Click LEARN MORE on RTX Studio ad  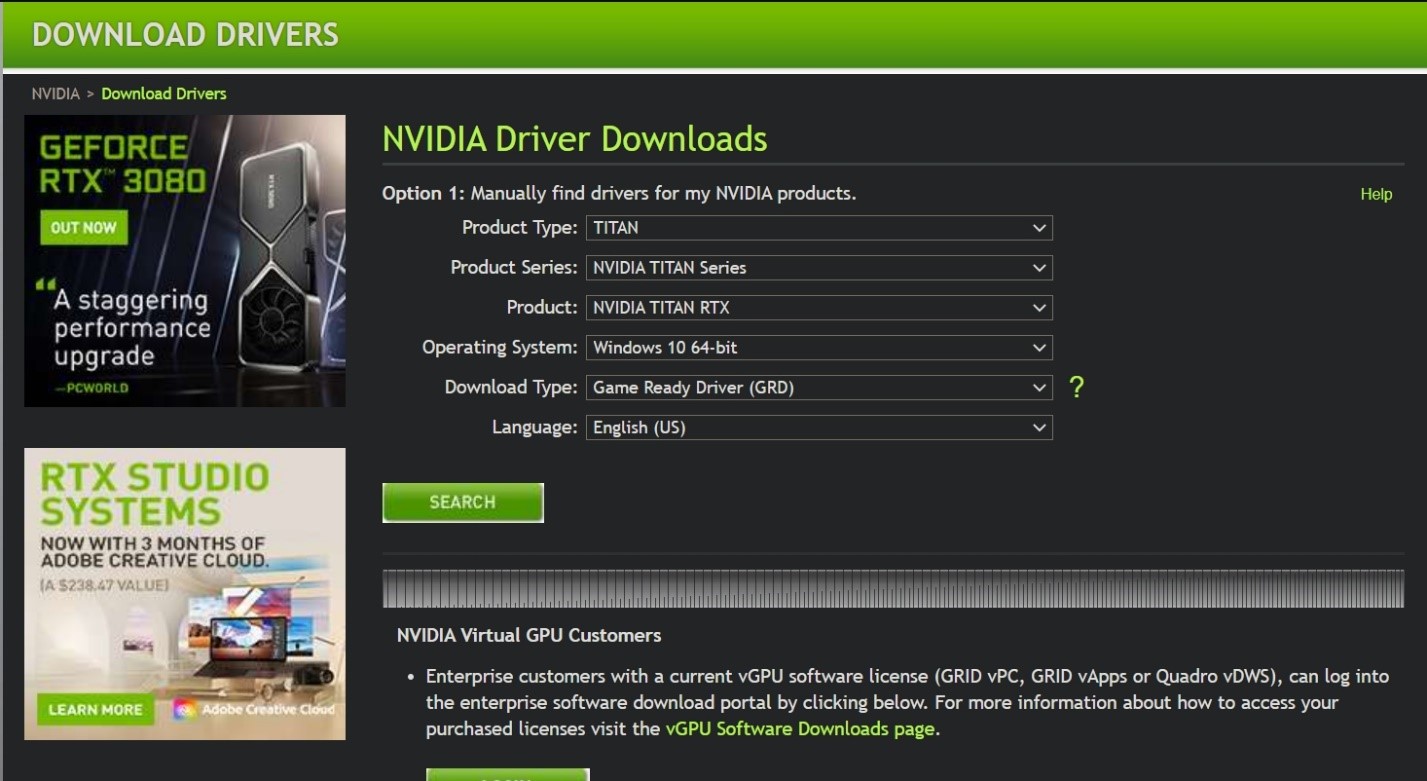(x=95, y=710)
